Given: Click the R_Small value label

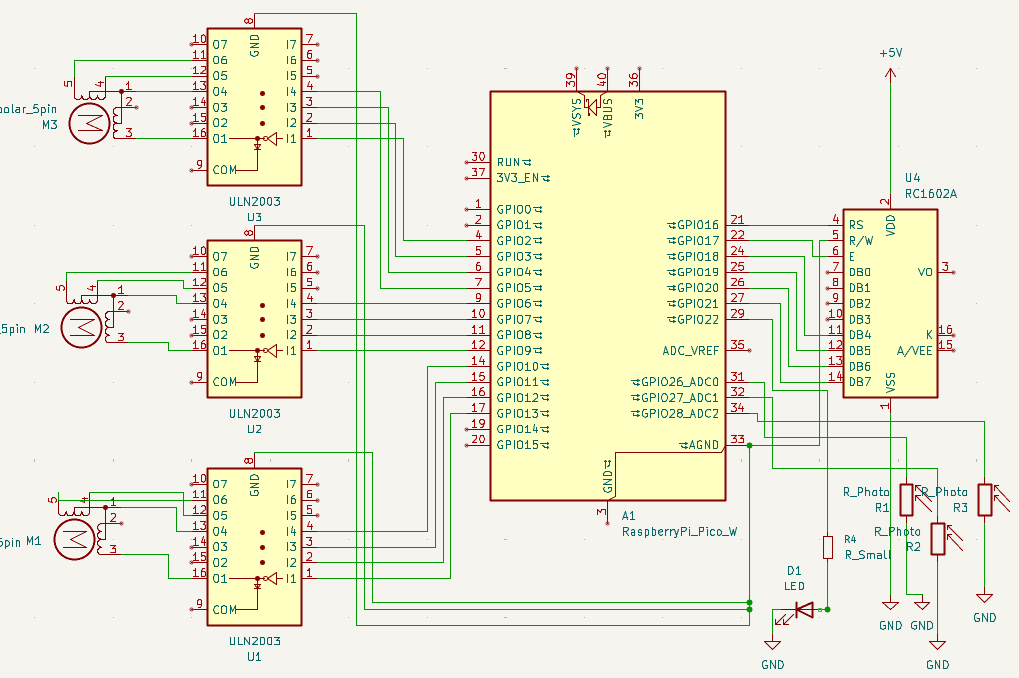Looking at the screenshot, I should pos(868,555).
